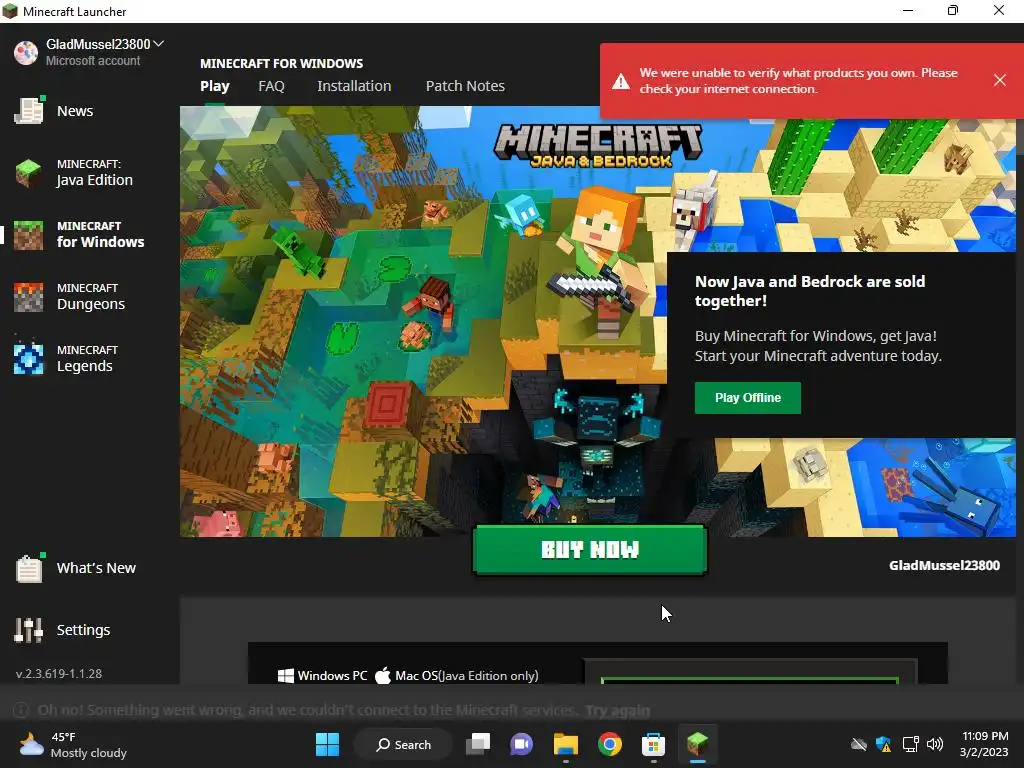1024x768 pixels.
Task: Launch Google Chrome from the taskbar
Action: [x=609, y=744]
